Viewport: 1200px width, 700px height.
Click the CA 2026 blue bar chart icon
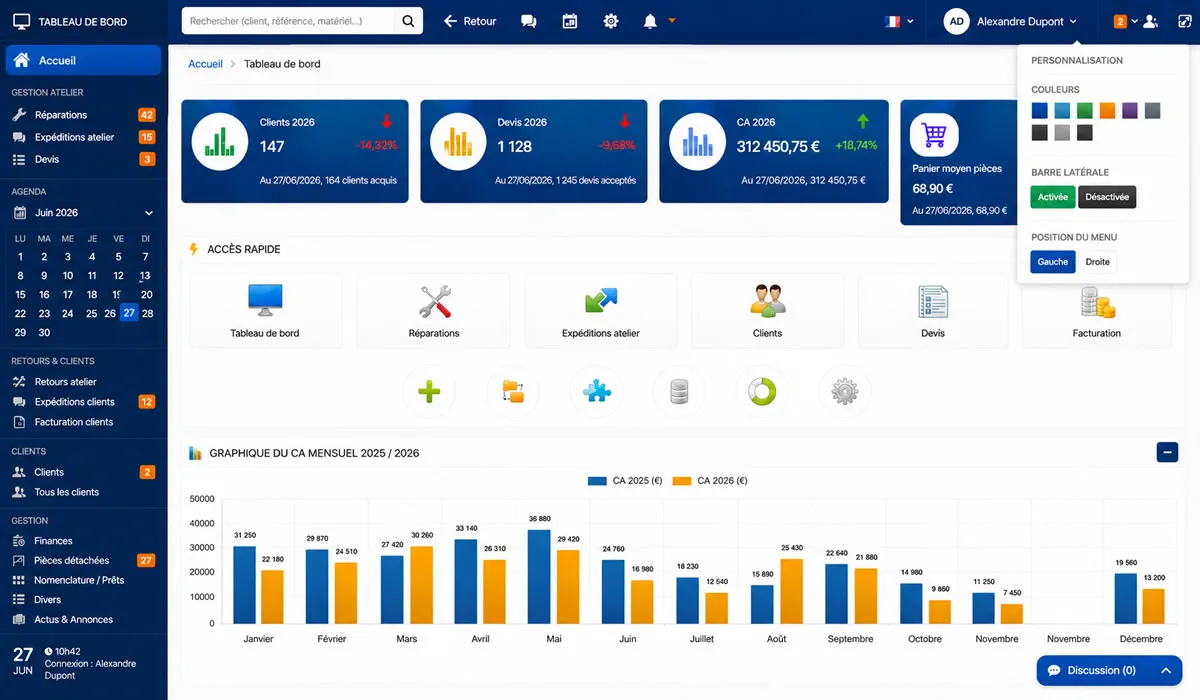point(698,142)
